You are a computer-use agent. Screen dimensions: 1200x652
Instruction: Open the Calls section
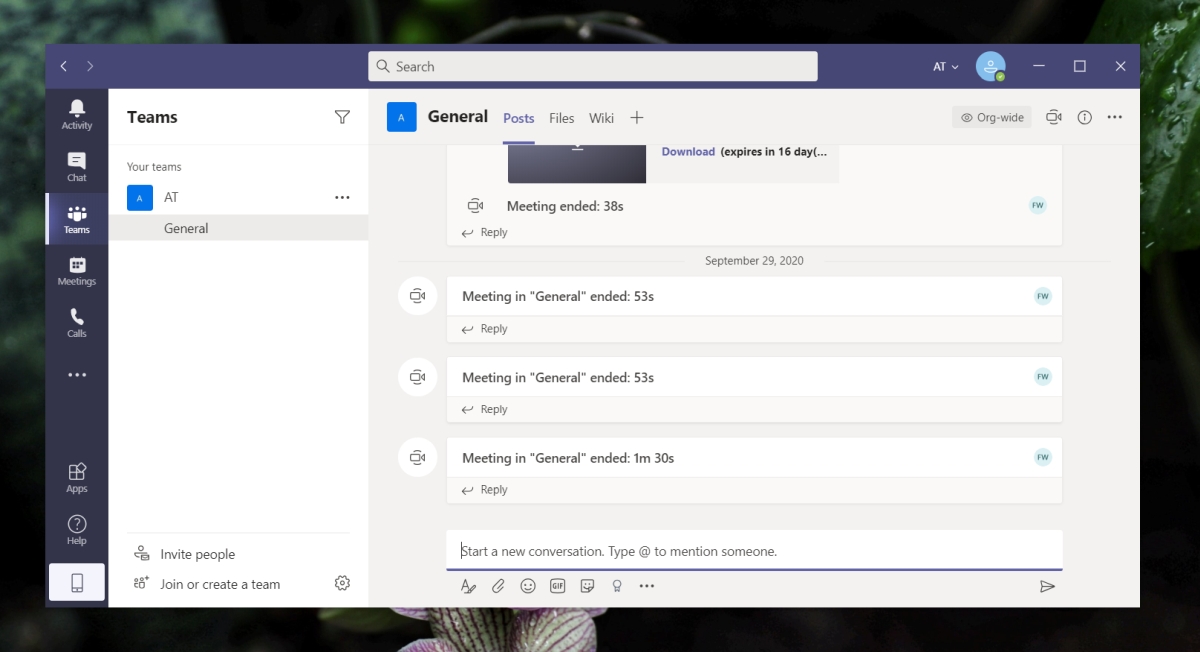[77, 322]
